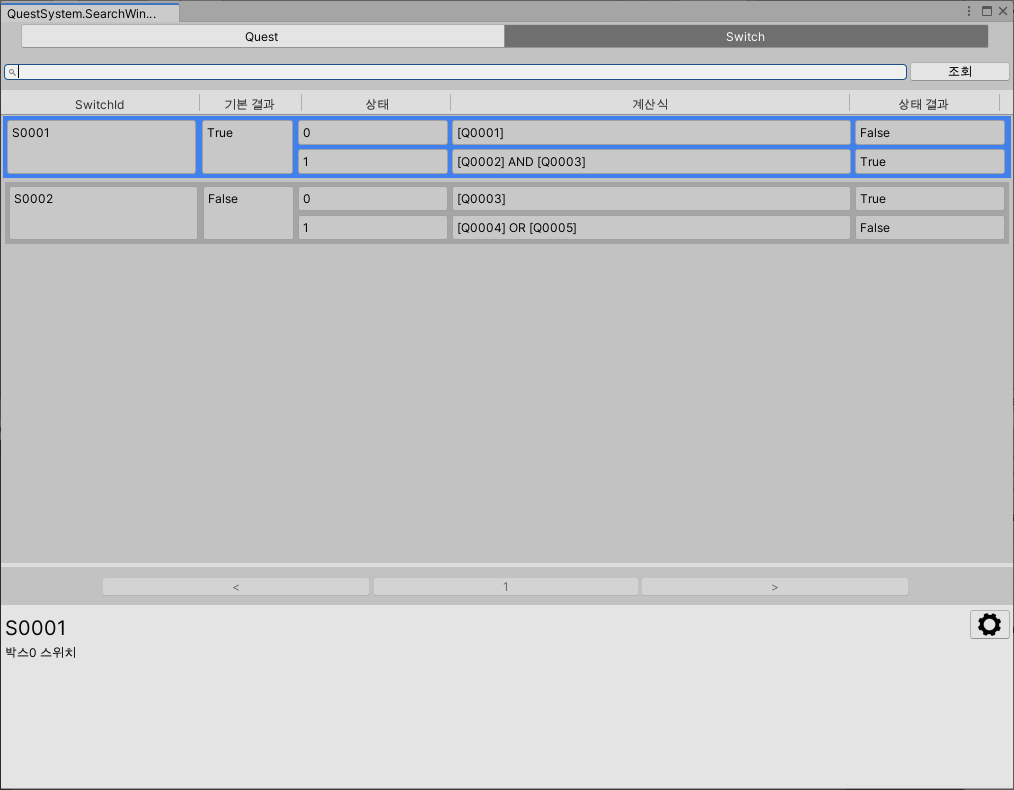Screen dimensions: 1014x790
Task: Open settings with the gear icon
Action: (989, 625)
